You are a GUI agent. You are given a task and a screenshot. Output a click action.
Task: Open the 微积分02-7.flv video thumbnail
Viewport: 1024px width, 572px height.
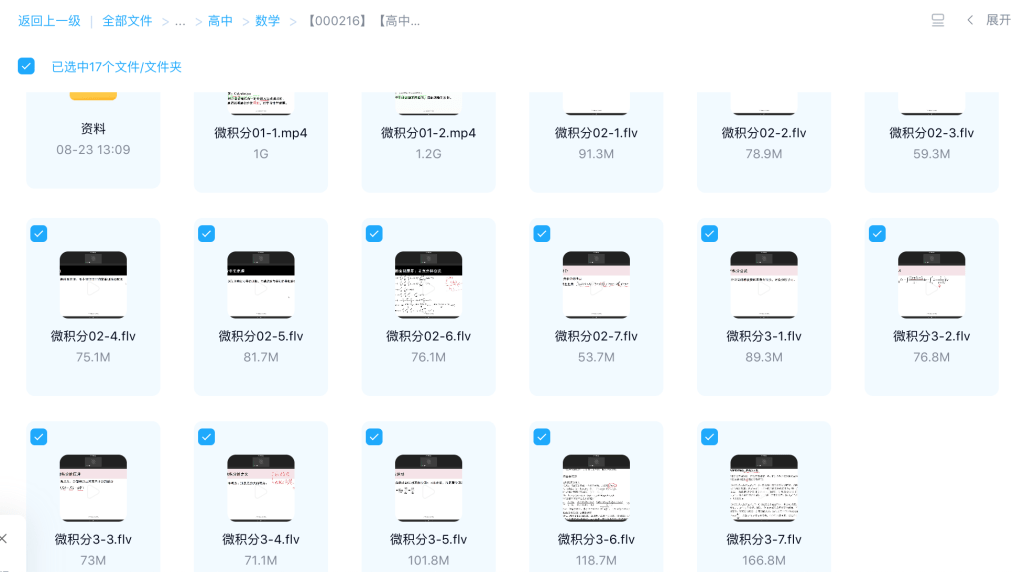[x=596, y=285]
